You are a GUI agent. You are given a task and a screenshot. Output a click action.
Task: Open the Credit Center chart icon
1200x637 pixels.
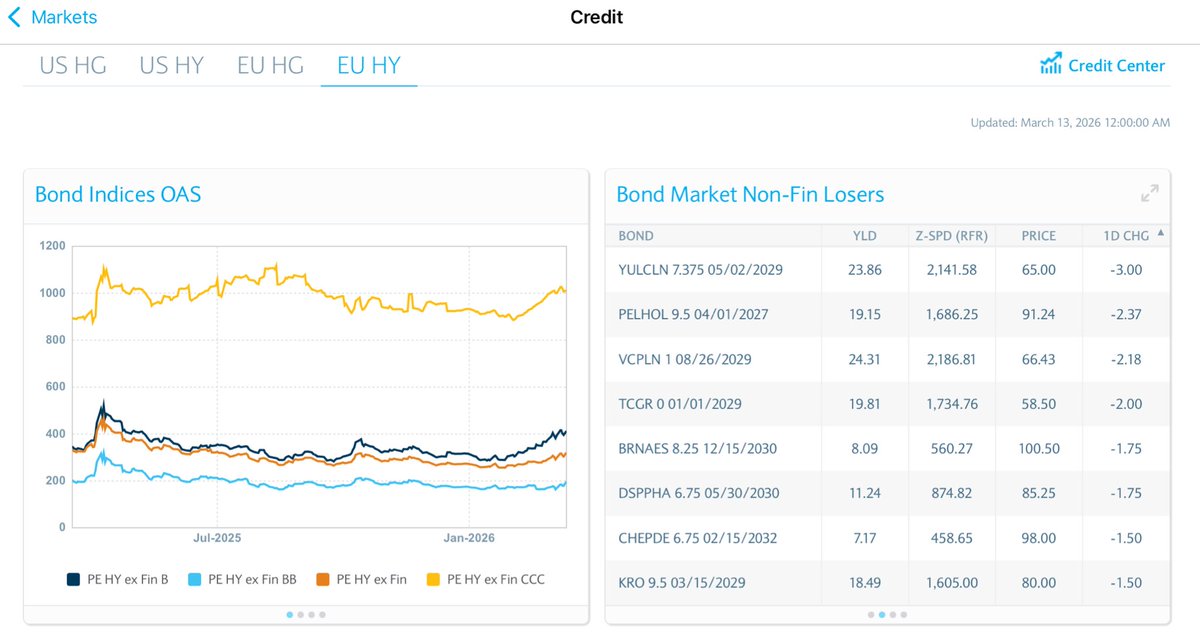[1050, 64]
